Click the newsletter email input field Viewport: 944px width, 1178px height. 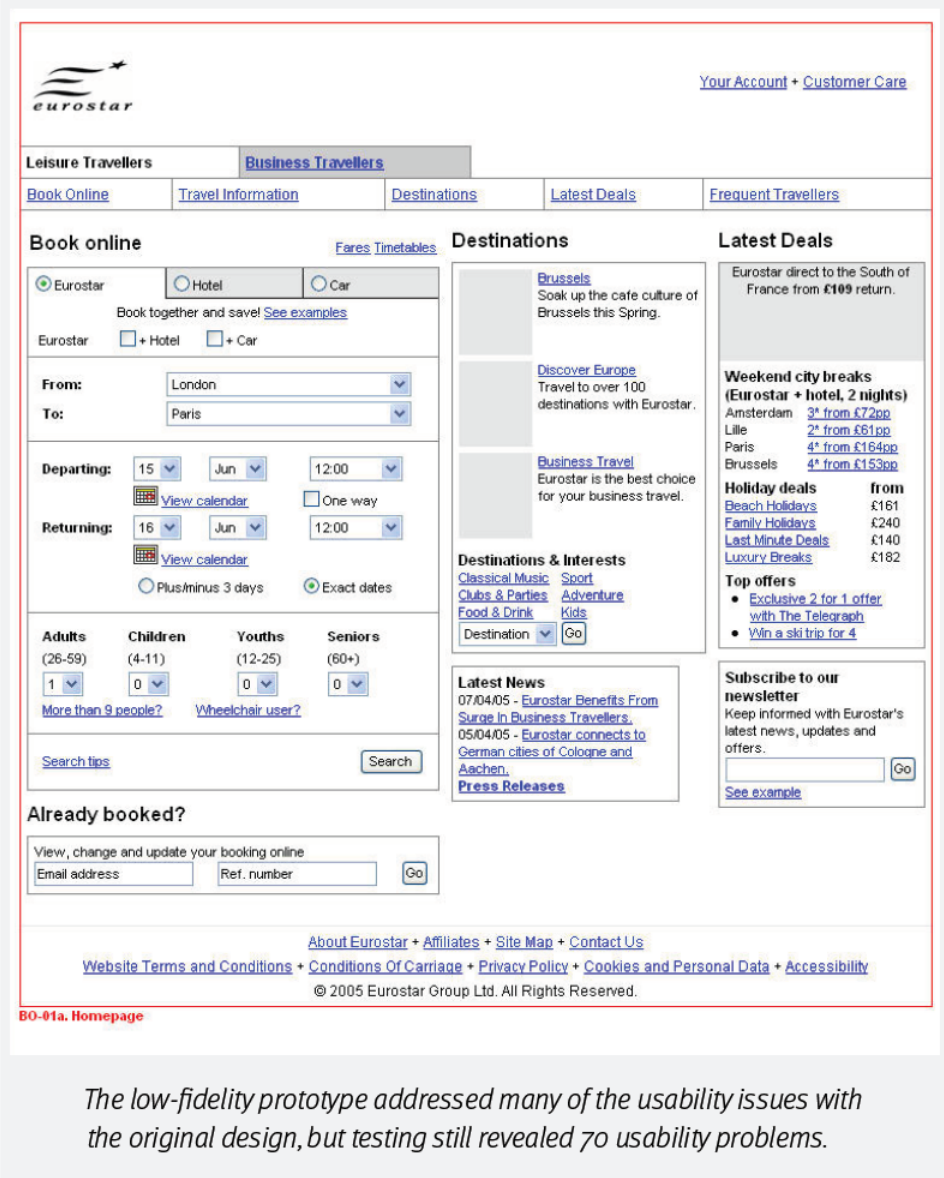pos(804,769)
